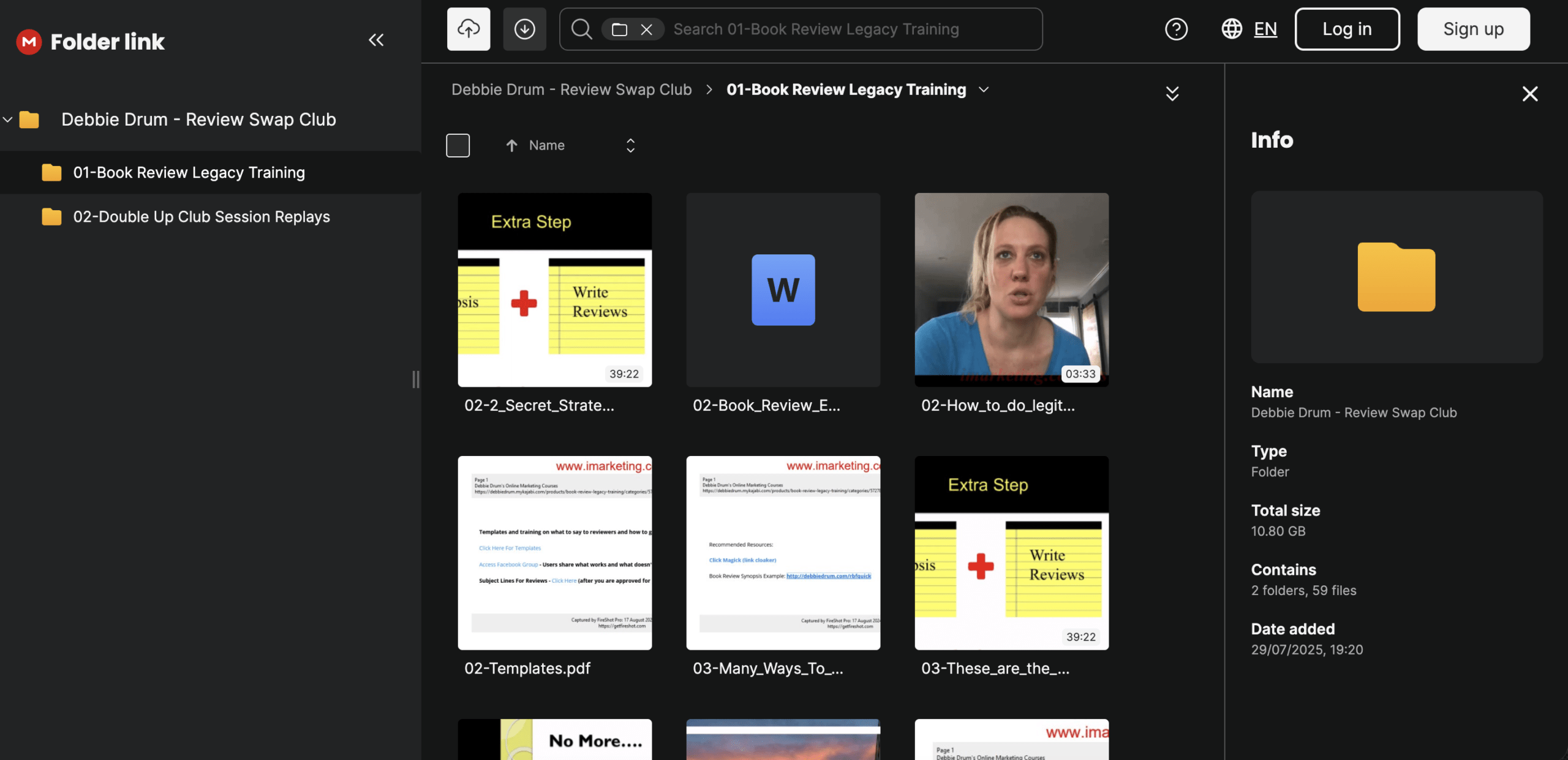Viewport: 1568px width, 760px height.
Task: Click the globe language icon
Action: (1232, 29)
